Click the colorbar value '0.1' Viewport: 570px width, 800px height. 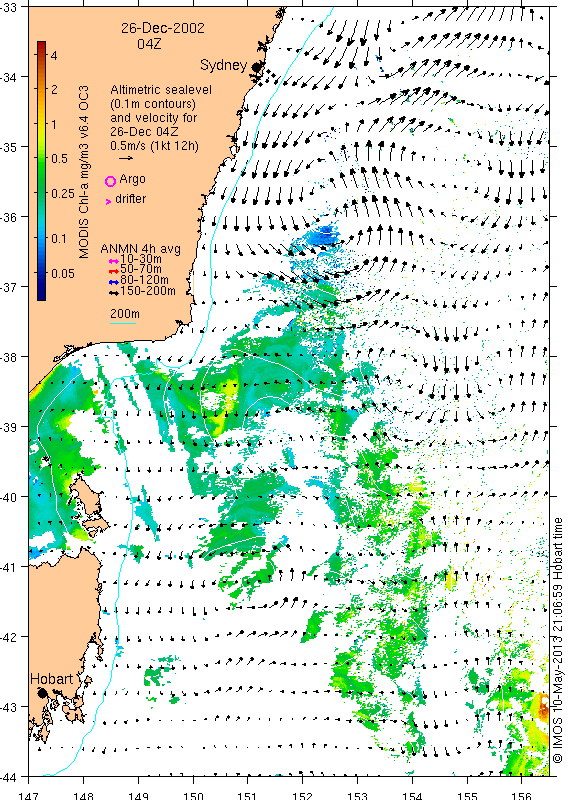click(x=59, y=239)
